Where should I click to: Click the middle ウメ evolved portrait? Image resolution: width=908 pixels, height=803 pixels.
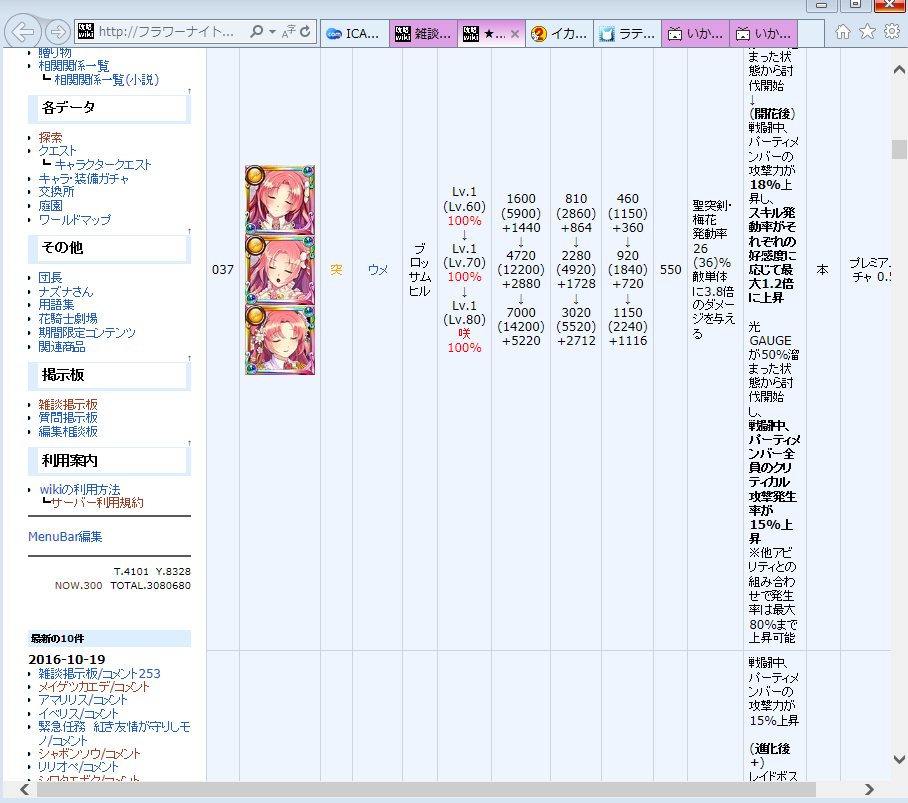pyautogui.click(x=280, y=270)
